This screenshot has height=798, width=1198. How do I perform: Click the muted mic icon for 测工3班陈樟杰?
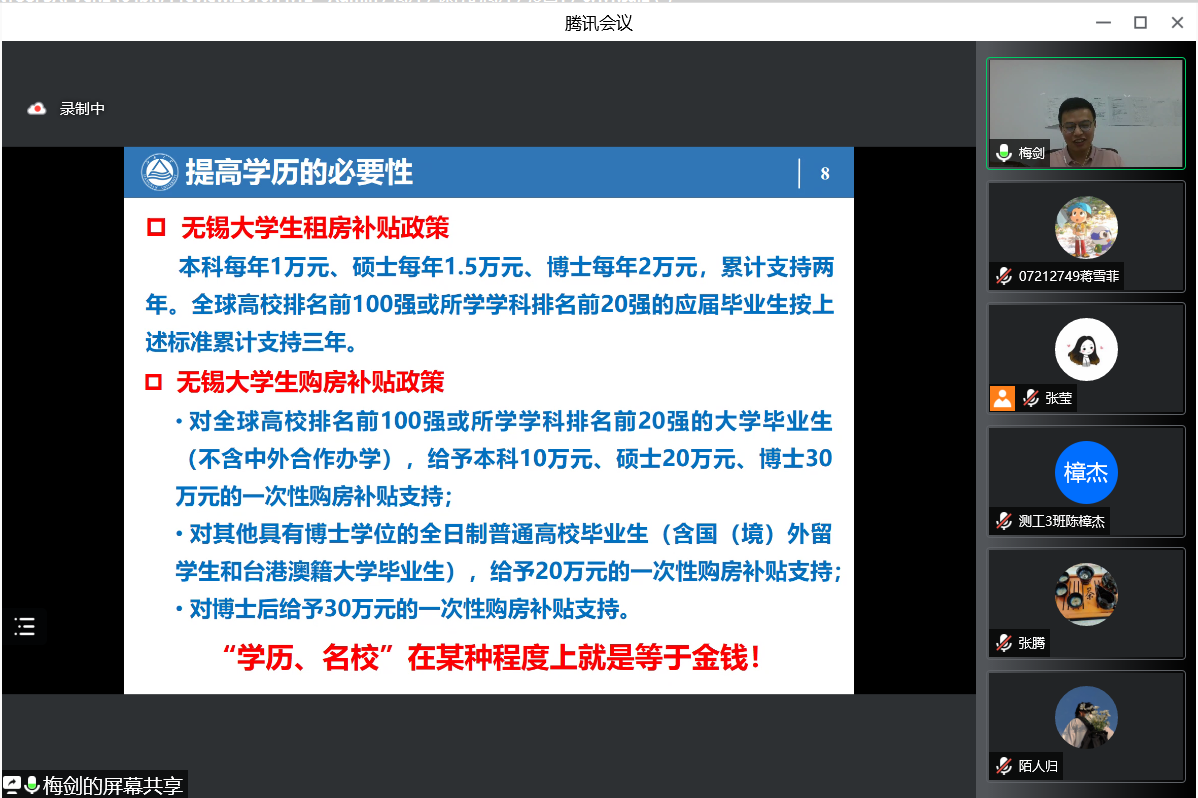click(x=1004, y=521)
